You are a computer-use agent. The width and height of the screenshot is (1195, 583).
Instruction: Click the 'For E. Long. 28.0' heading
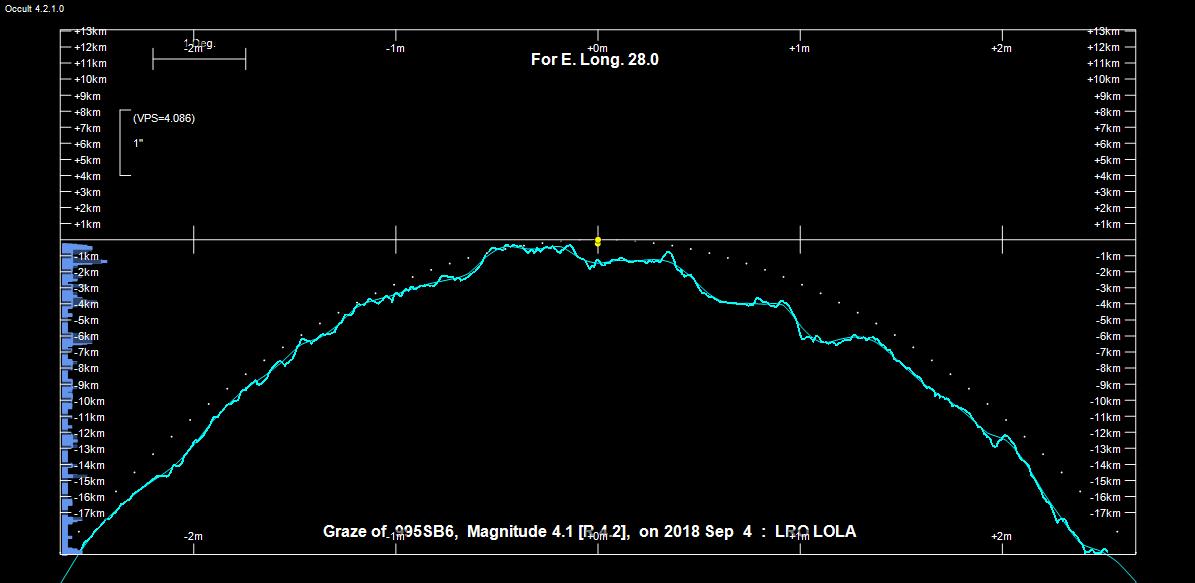tap(594, 59)
